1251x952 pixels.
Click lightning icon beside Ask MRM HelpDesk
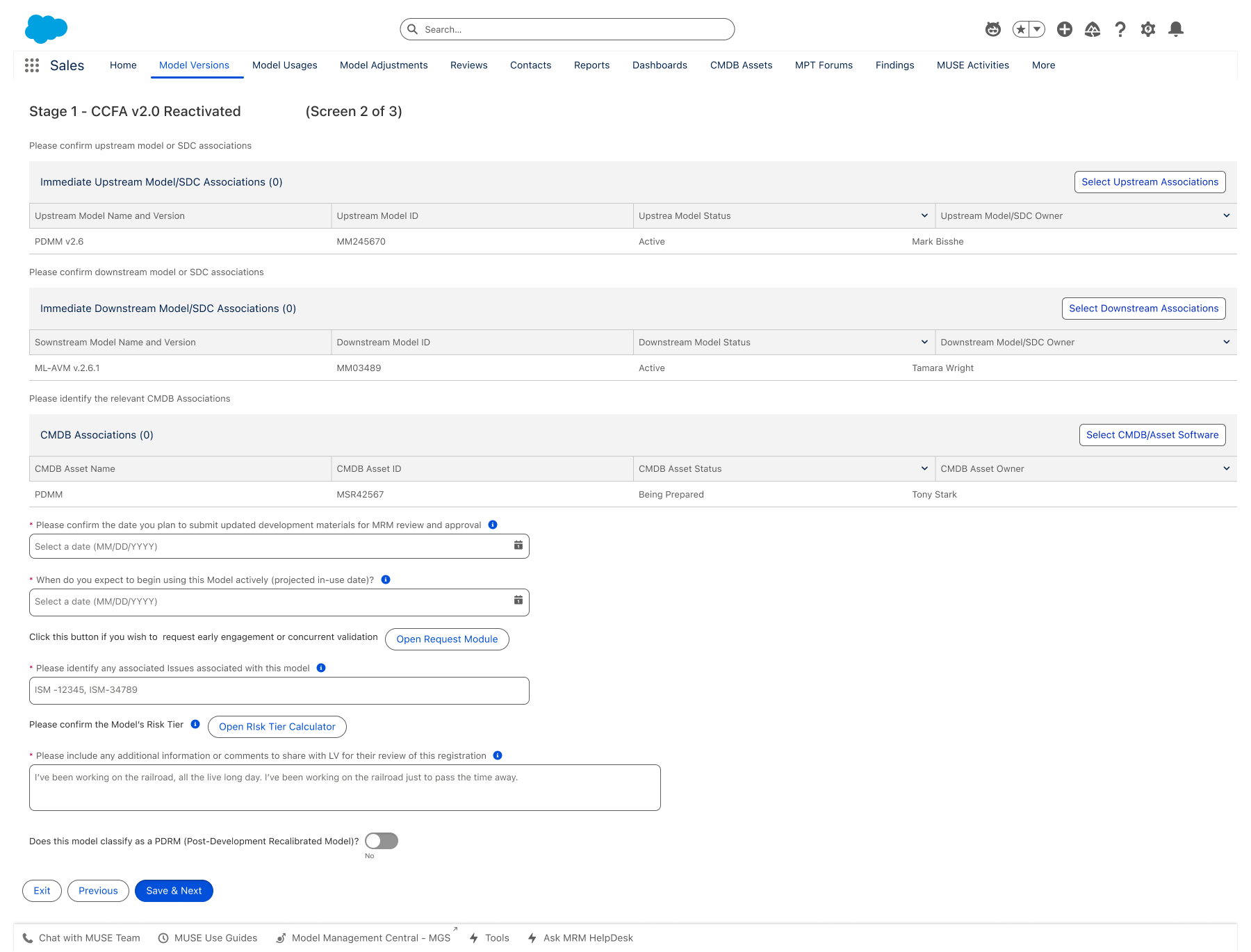tap(532, 938)
